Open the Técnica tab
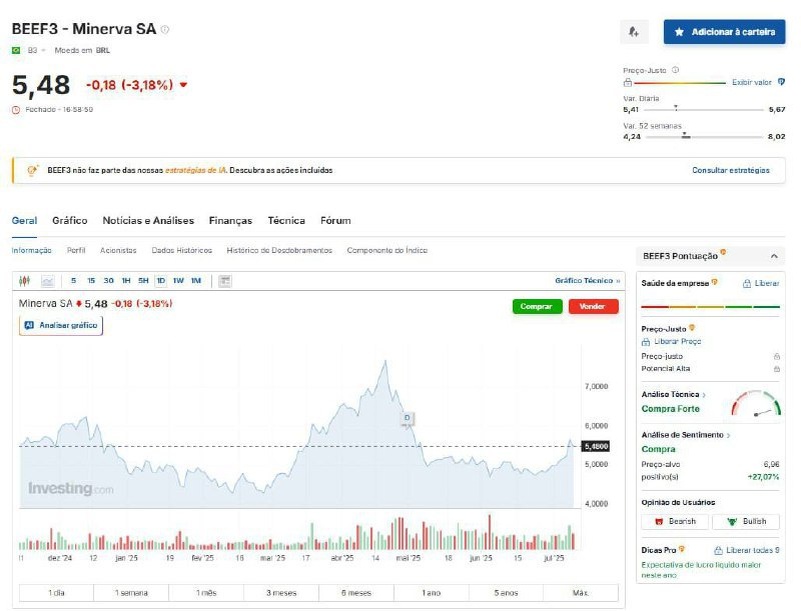Viewport: 801px width, 611px height. click(286, 221)
